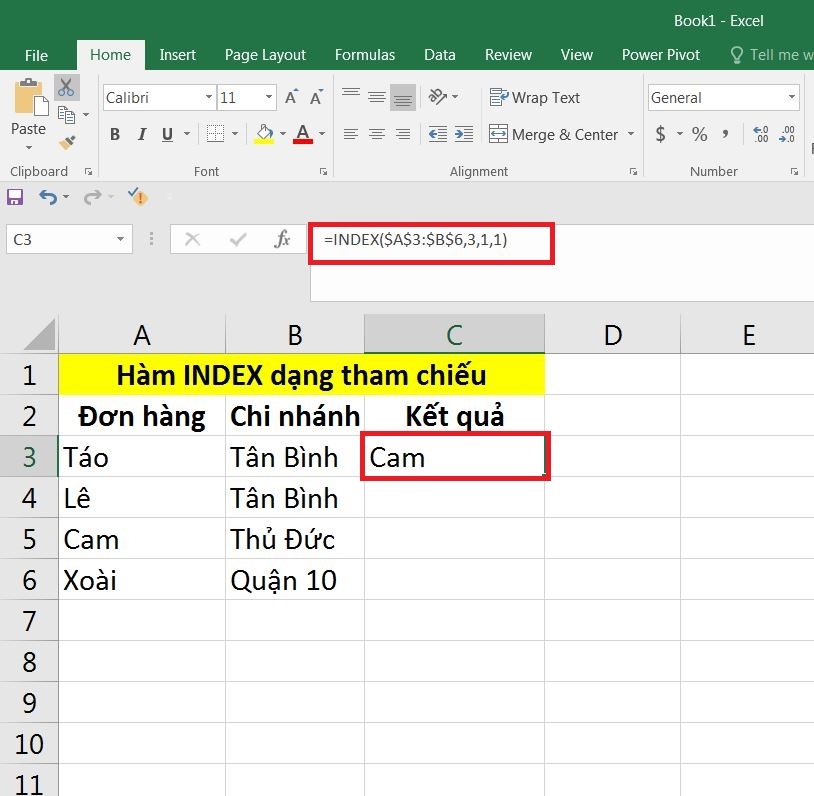814x796 pixels.
Task: Toggle Center alignment for the selection
Action: [376, 134]
